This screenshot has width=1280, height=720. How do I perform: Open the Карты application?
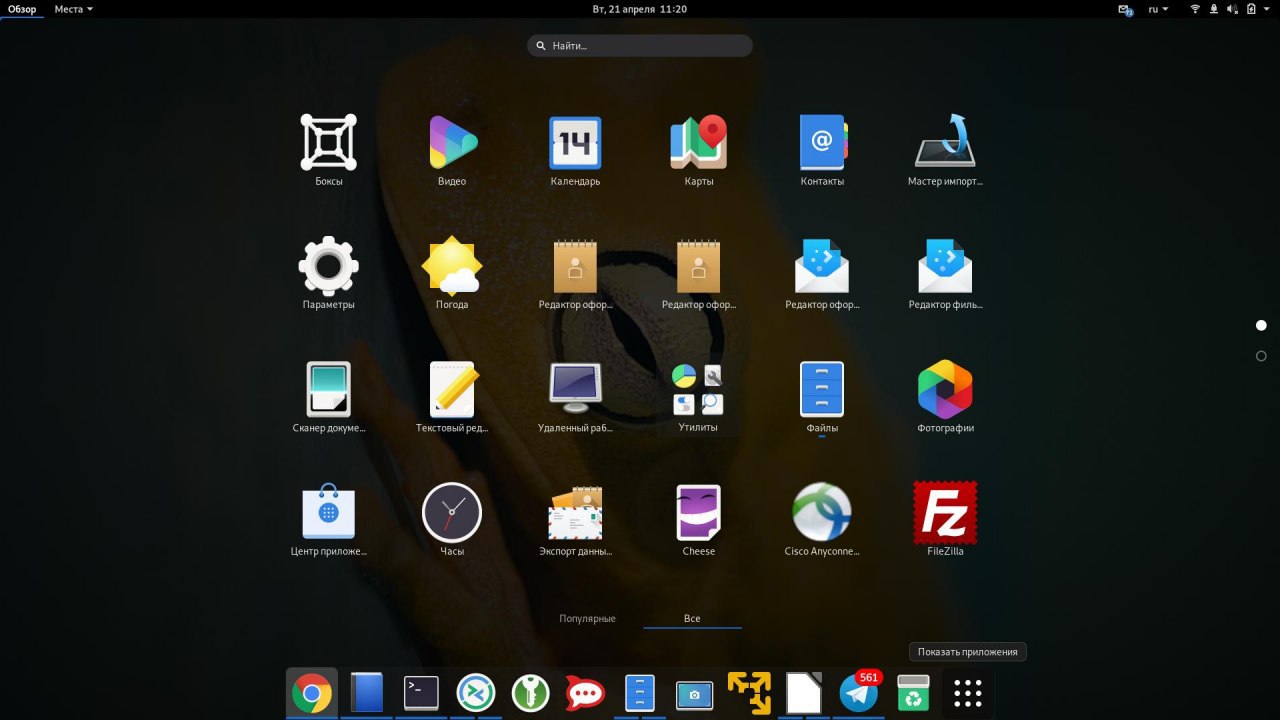(x=699, y=150)
